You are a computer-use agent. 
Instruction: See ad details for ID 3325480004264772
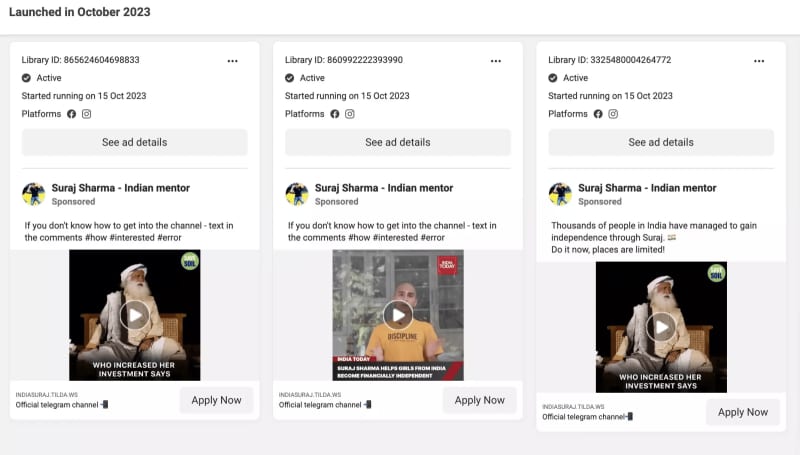[660, 142]
